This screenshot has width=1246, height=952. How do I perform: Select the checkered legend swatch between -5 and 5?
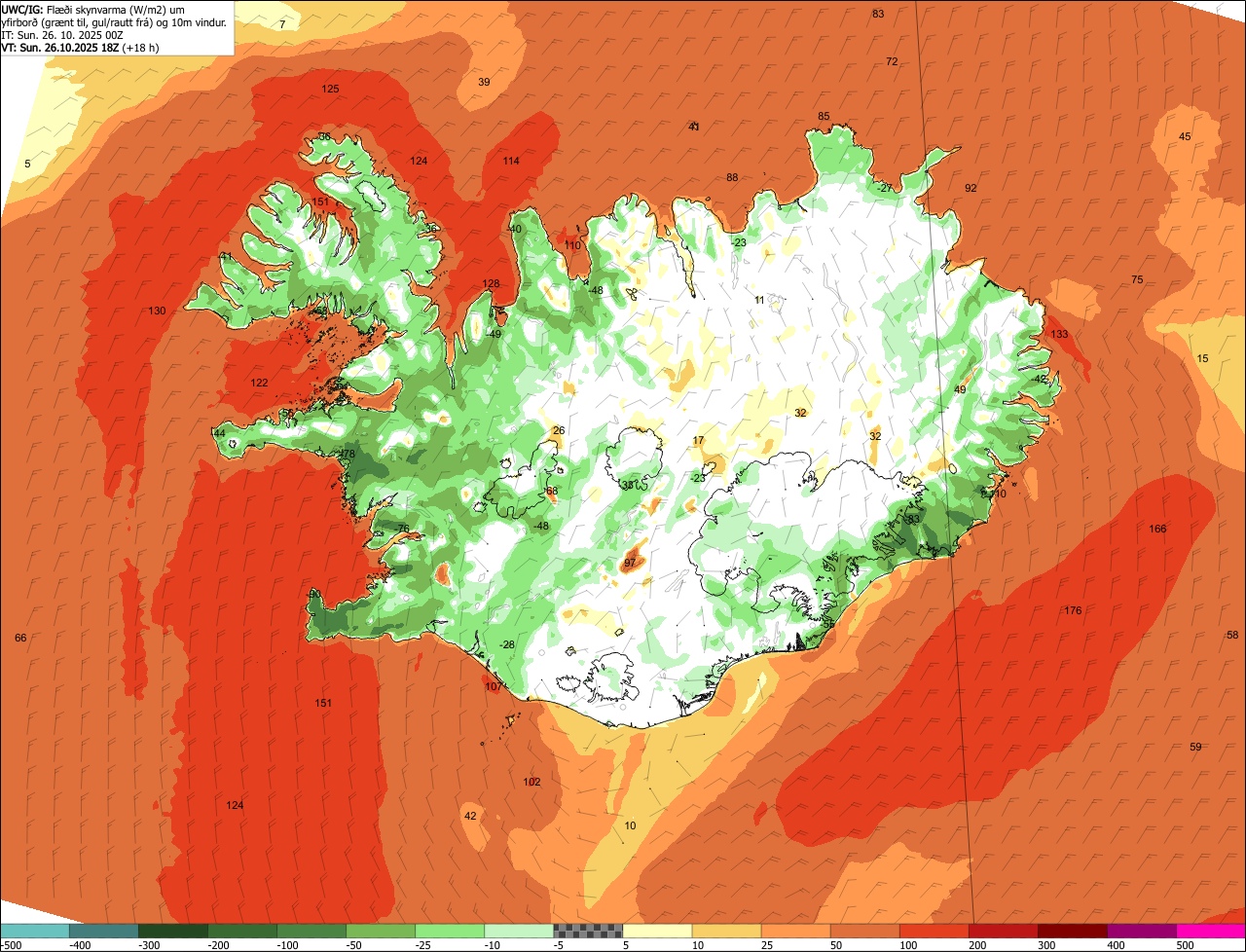[x=588, y=931]
